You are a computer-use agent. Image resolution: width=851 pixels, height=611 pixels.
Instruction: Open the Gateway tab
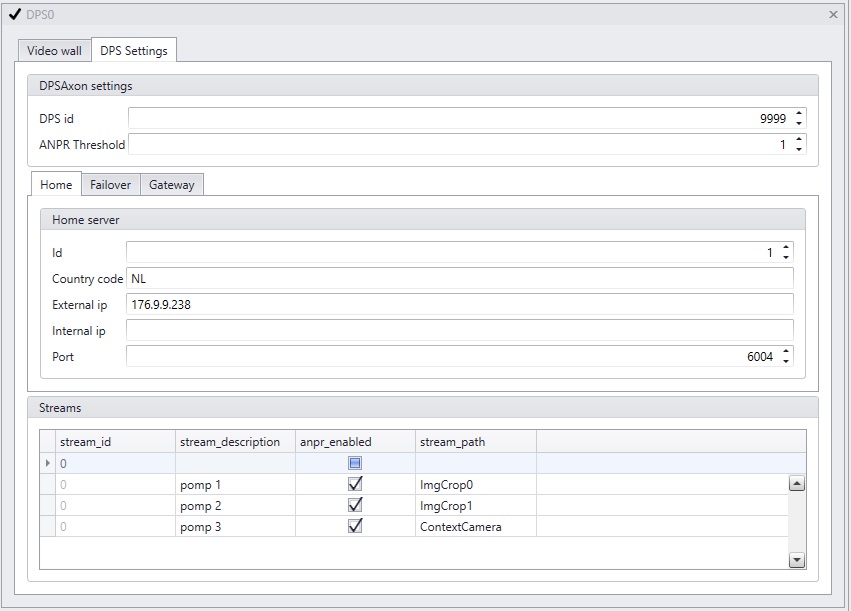click(x=172, y=184)
